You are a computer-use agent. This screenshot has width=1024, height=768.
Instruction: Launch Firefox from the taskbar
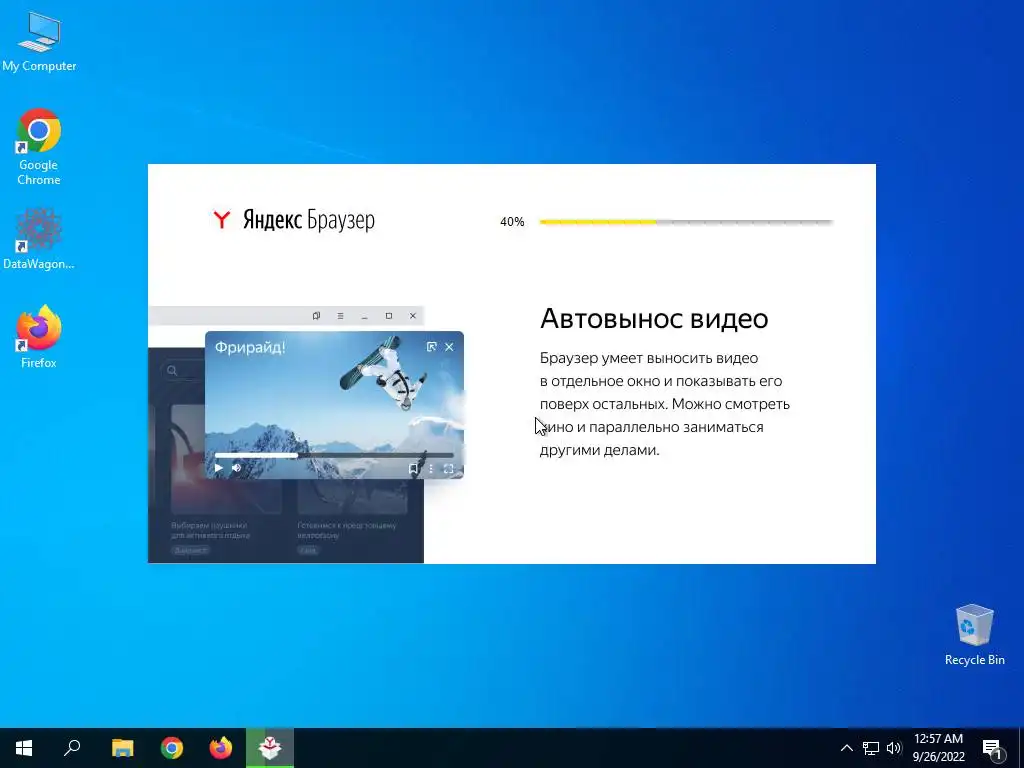(221, 748)
